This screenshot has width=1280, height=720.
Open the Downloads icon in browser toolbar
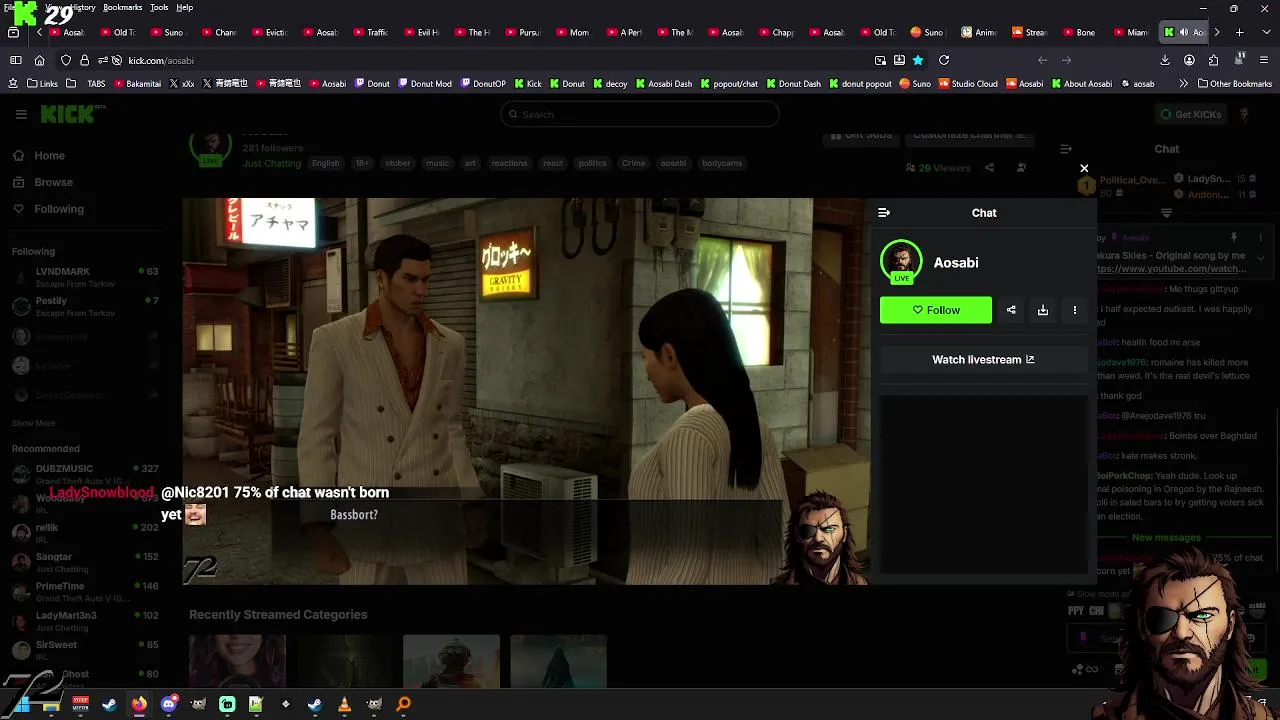pos(1165,60)
